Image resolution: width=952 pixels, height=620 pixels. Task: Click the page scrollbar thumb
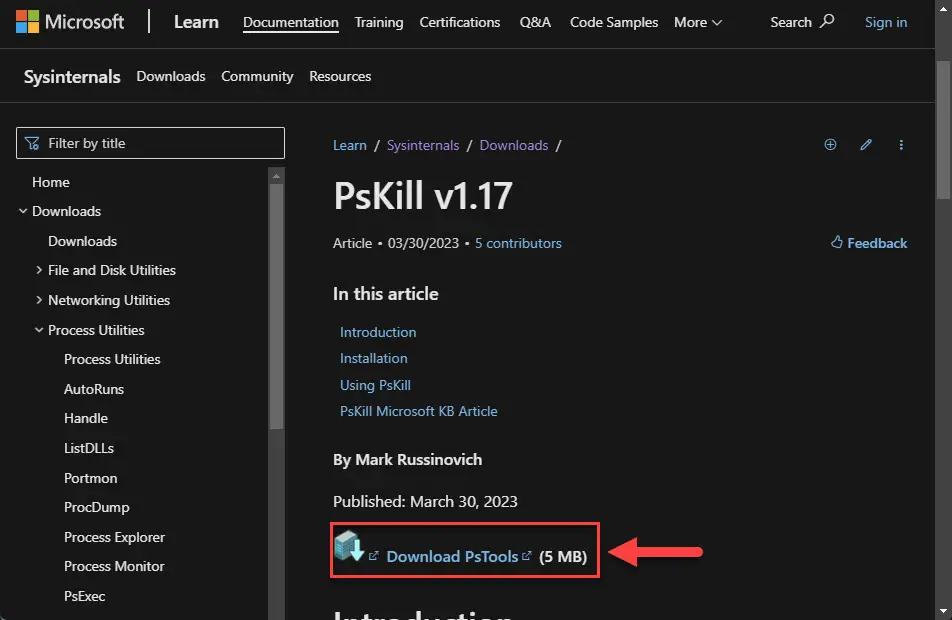(x=944, y=129)
